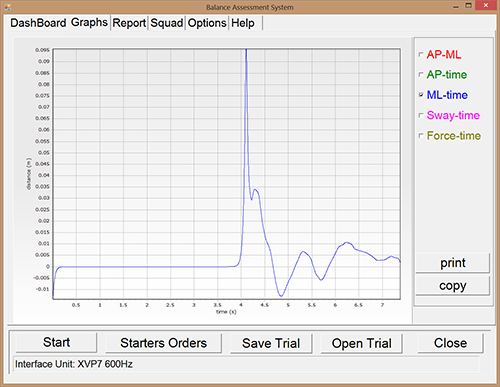Image resolution: width=500 pixels, height=387 pixels.
Task: Click the Save Trial button
Action: (271, 343)
